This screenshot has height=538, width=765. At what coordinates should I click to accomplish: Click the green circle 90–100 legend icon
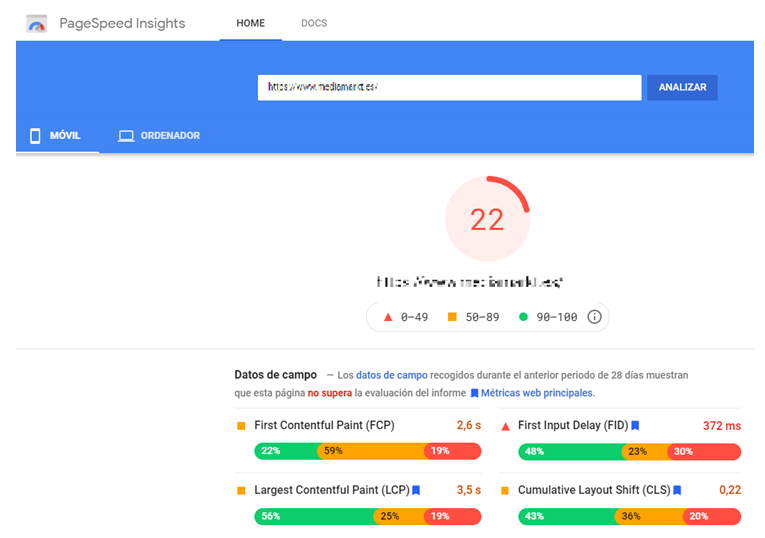(523, 317)
